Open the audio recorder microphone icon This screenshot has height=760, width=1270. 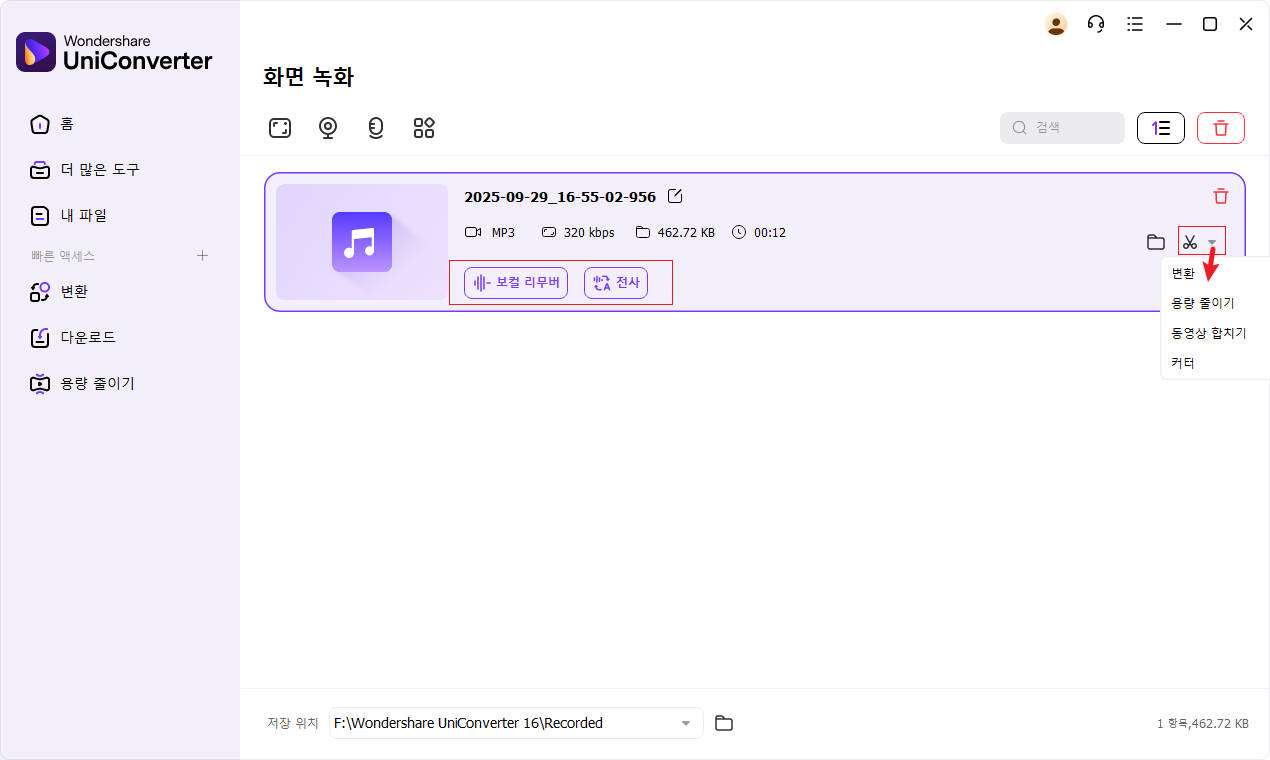point(376,128)
